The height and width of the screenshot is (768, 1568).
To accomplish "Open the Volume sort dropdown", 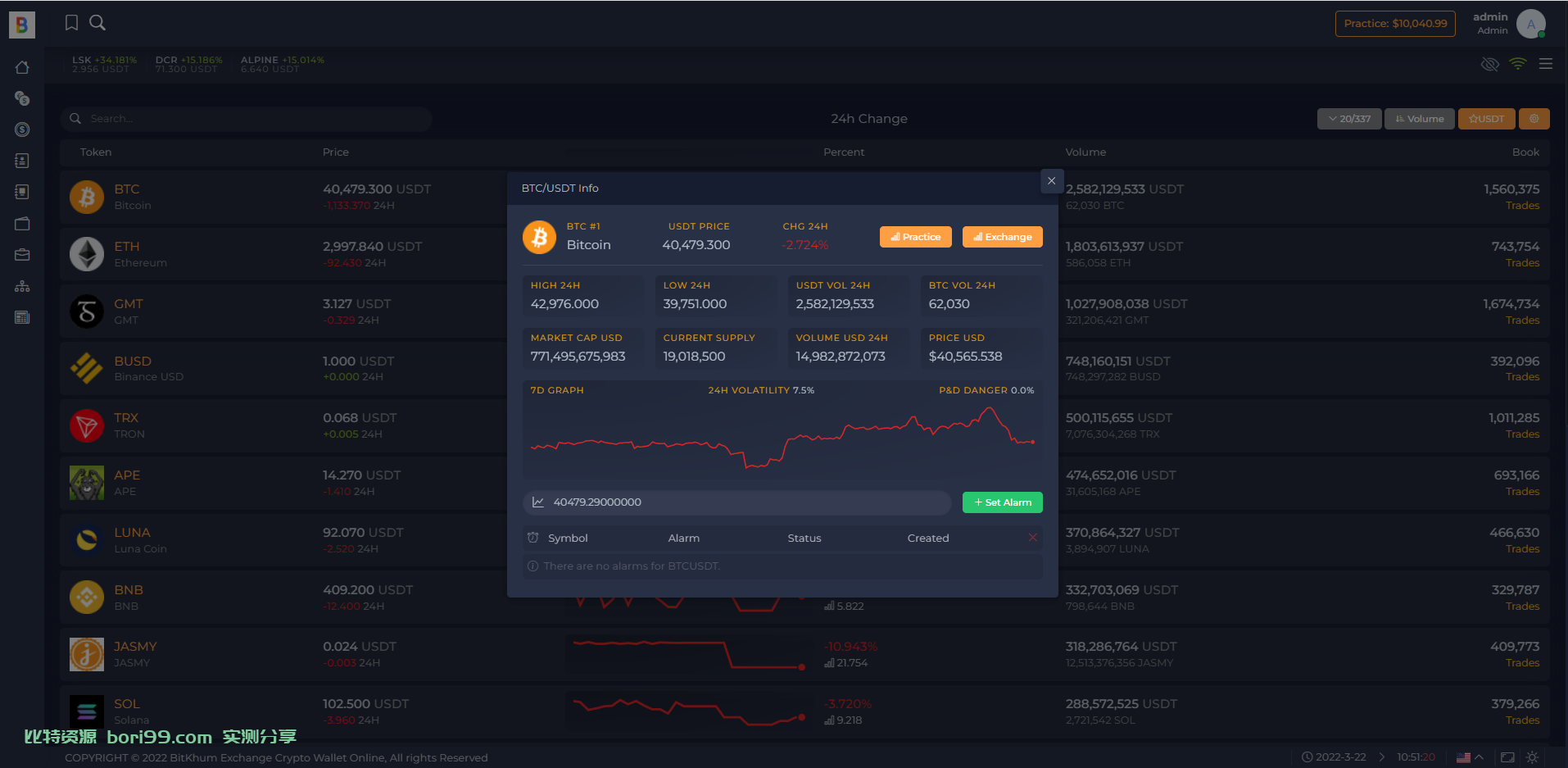I will [1420, 119].
